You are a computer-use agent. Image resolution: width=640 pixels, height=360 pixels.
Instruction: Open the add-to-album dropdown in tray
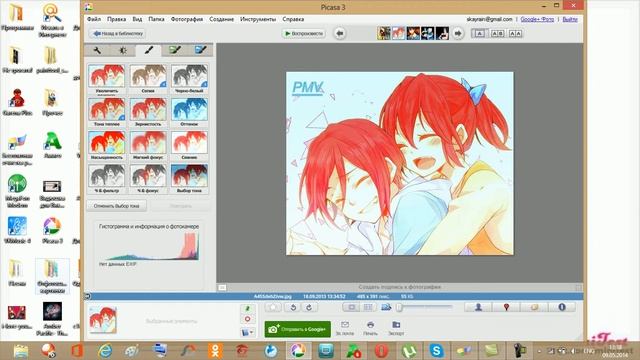pyautogui.click(x=247, y=332)
